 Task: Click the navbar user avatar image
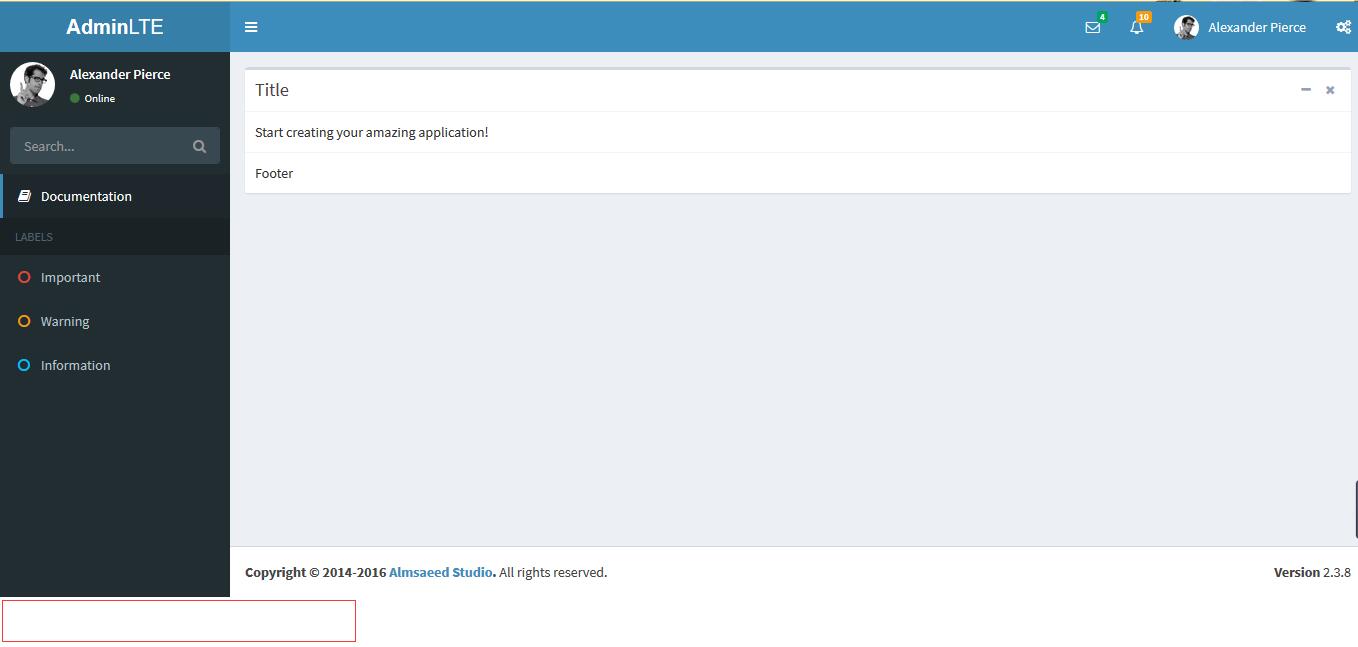tap(1187, 27)
